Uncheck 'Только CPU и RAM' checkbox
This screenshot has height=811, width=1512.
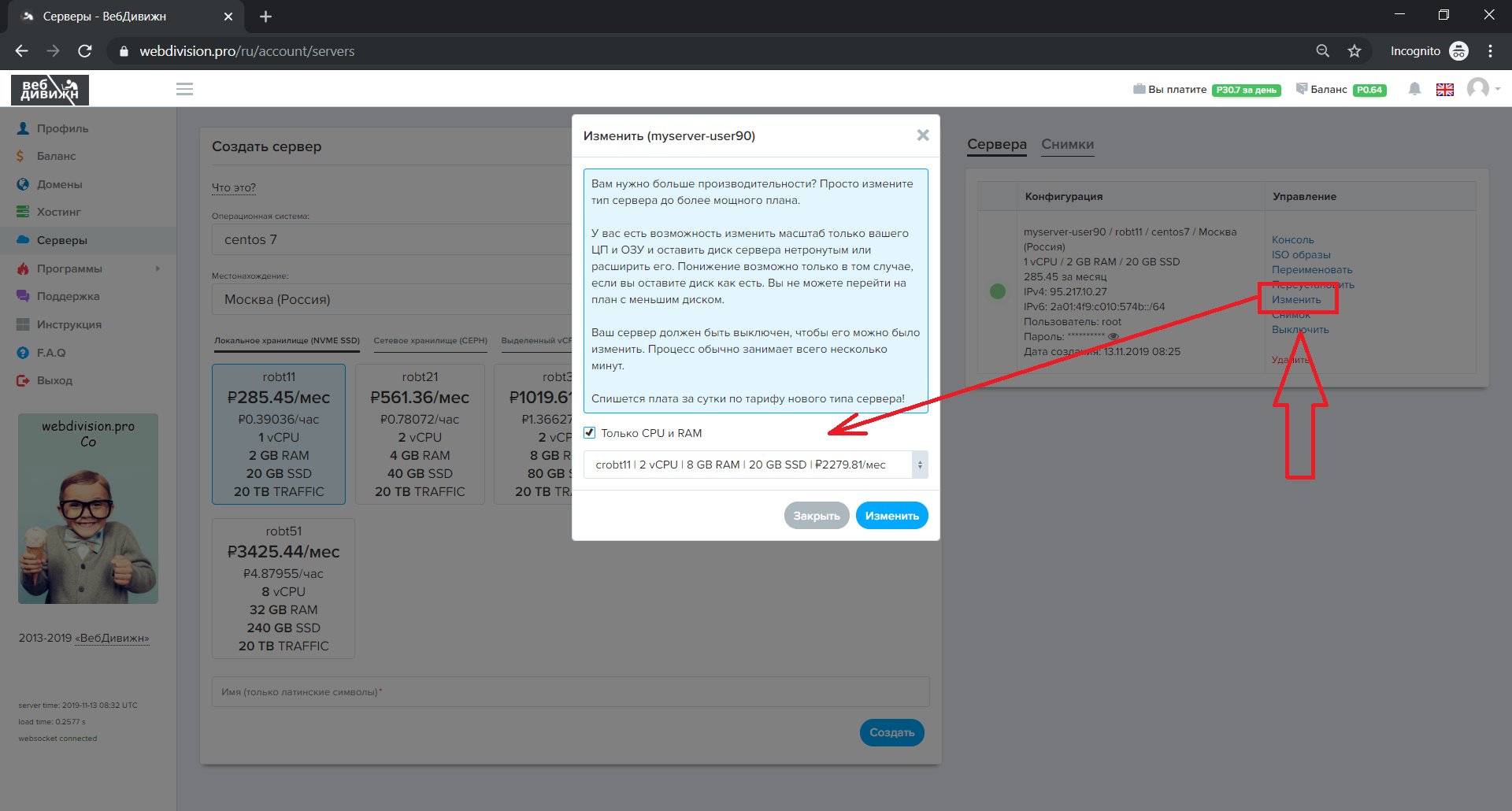pyautogui.click(x=589, y=433)
